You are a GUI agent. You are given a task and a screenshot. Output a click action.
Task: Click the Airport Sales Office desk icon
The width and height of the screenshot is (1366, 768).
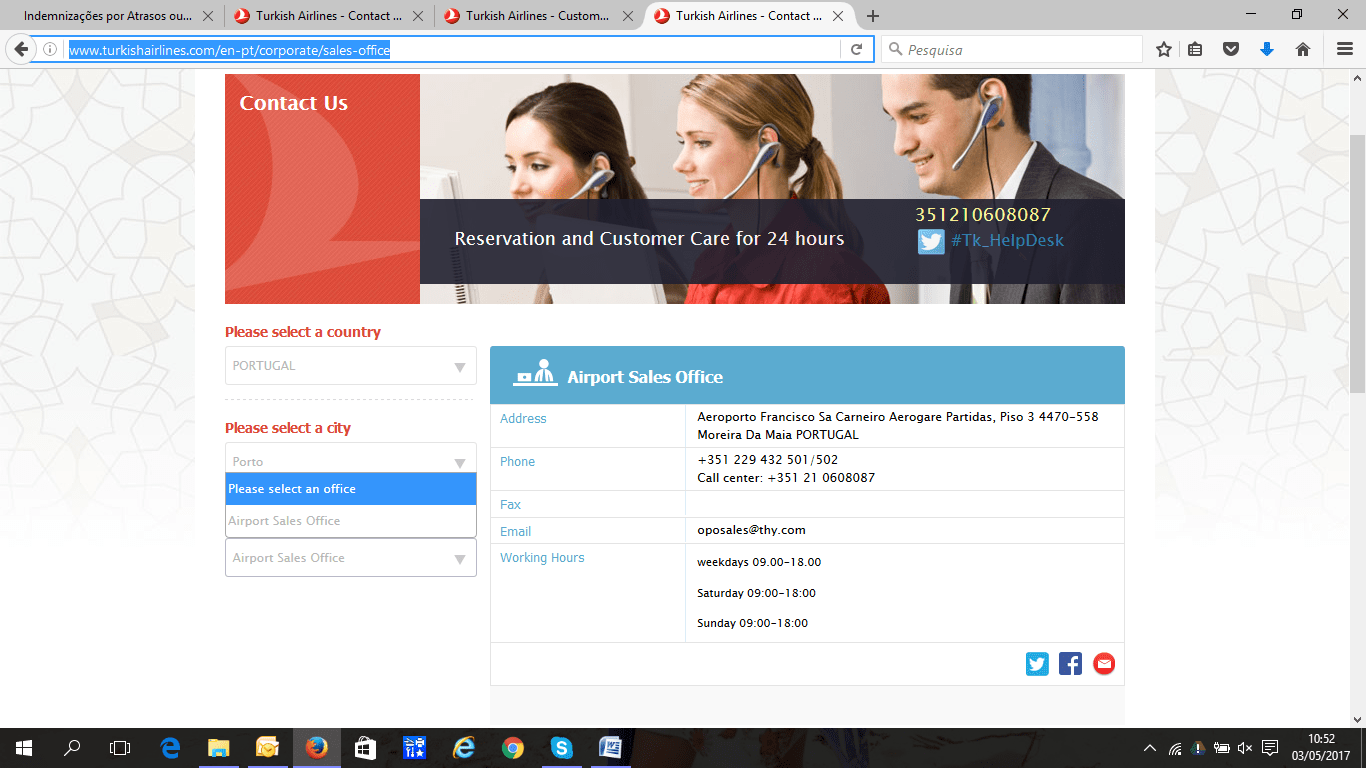[x=535, y=372]
